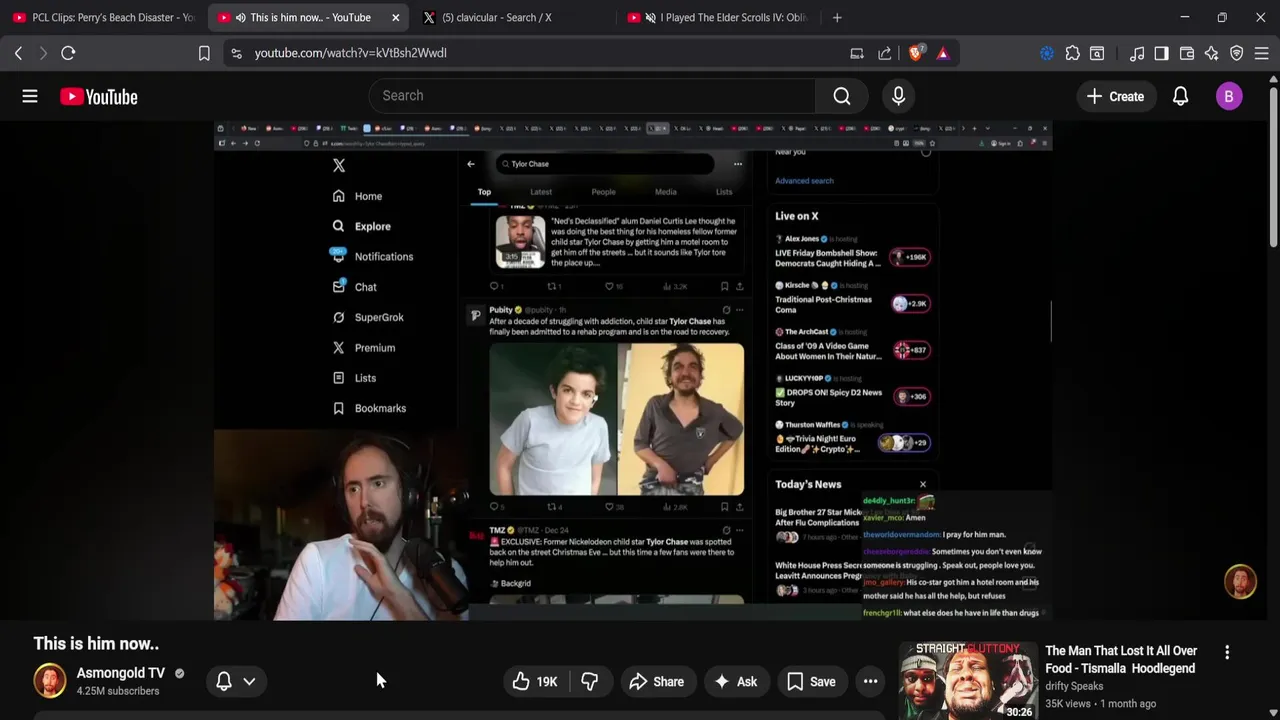Toggle the browser sidebar panel

point(1161,53)
